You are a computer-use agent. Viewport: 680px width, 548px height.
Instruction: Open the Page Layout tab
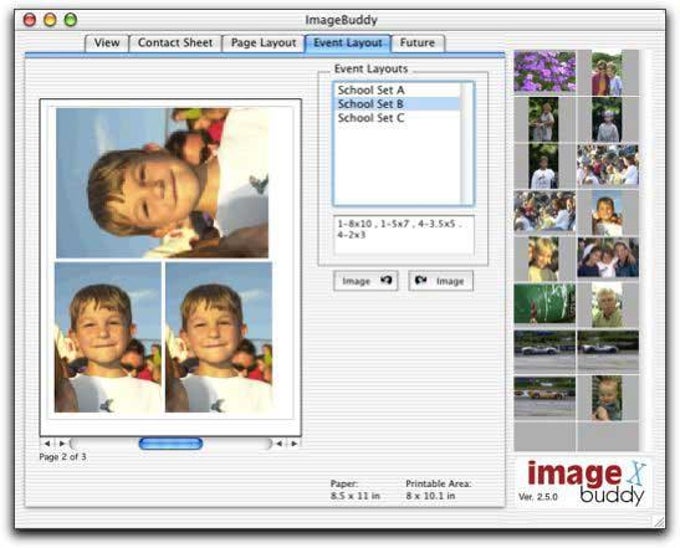pos(263,43)
